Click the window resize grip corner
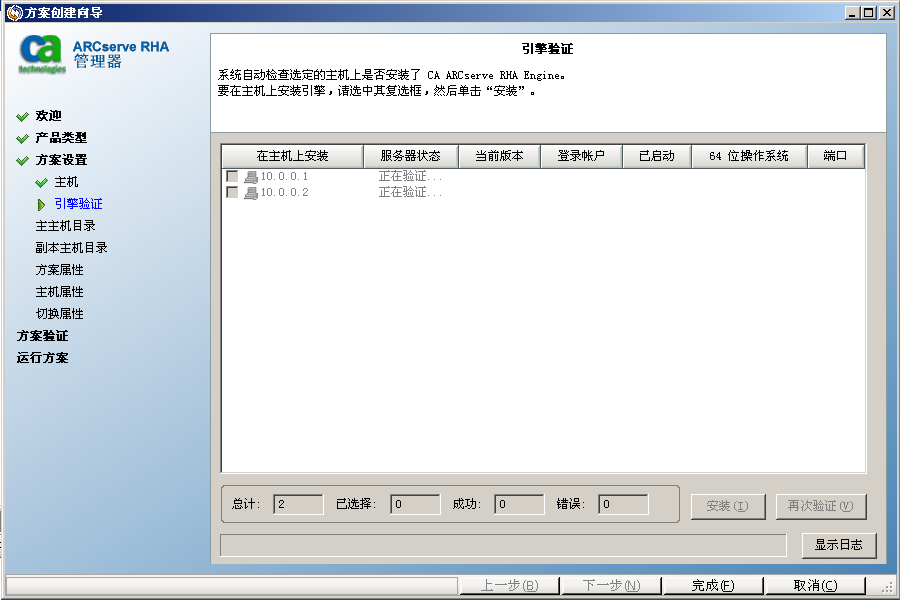The height and width of the screenshot is (615, 900). pos(887,587)
